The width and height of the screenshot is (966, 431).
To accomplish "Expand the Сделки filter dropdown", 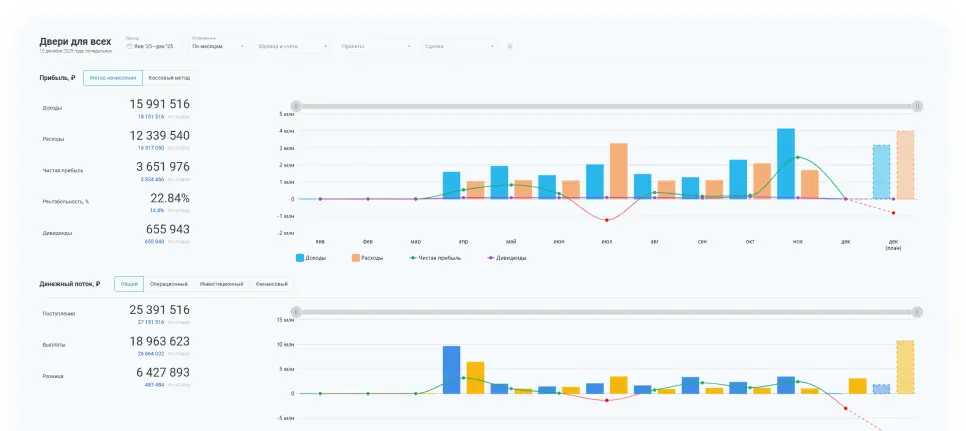I will tap(460, 46).
